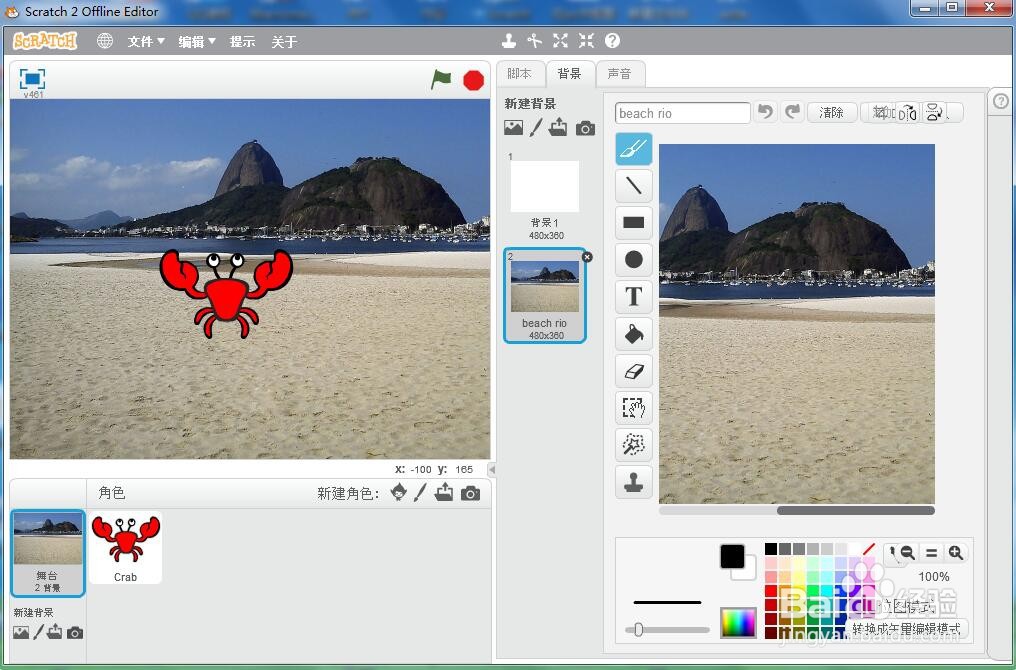1016x670 pixels.
Task: Undo the last paint edit
Action: pyautogui.click(x=765, y=112)
